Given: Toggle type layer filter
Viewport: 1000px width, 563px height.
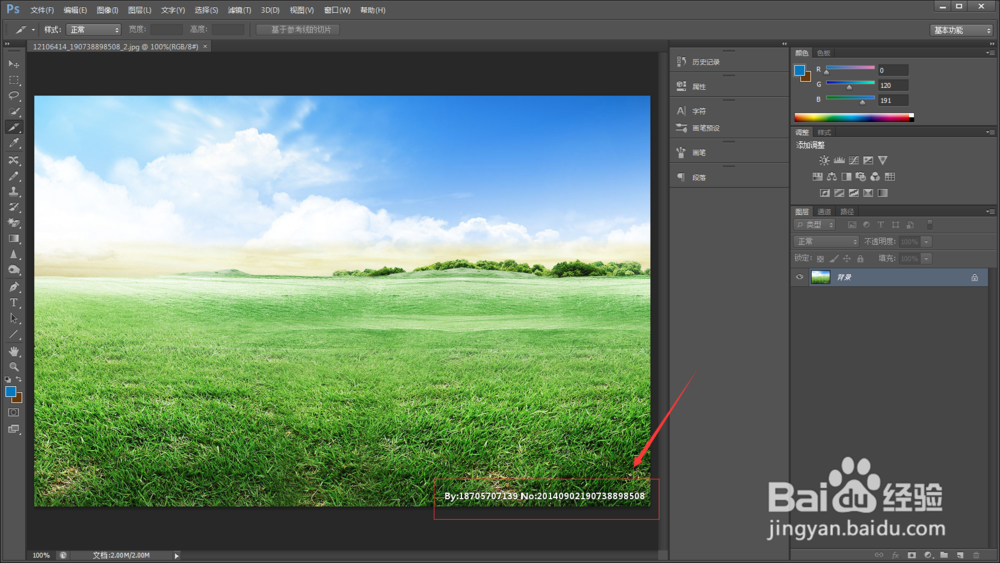Looking at the screenshot, I should pyautogui.click(x=881, y=225).
